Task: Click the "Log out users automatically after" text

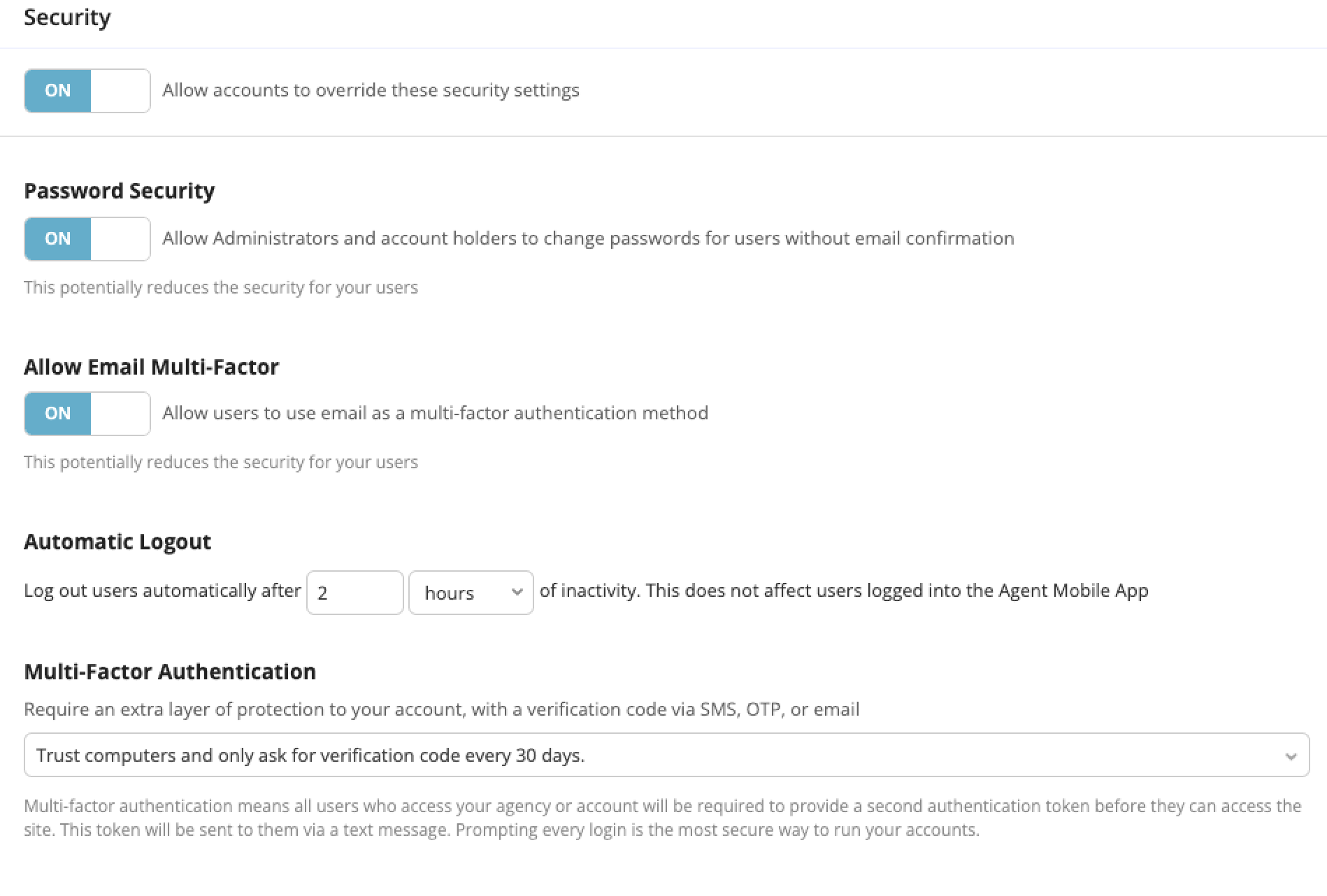Action: coord(162,591)
